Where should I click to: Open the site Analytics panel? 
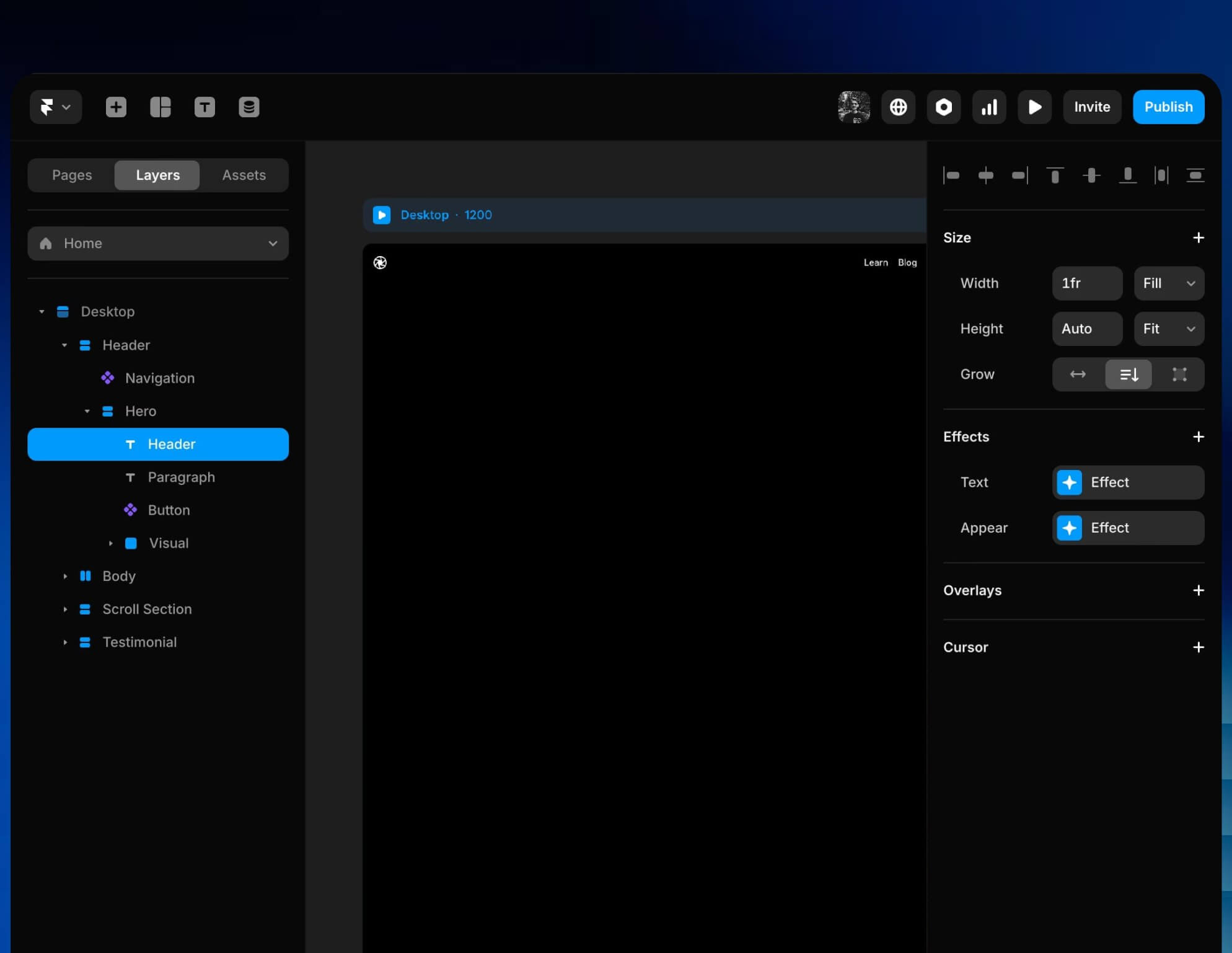(x=989, y=107)
